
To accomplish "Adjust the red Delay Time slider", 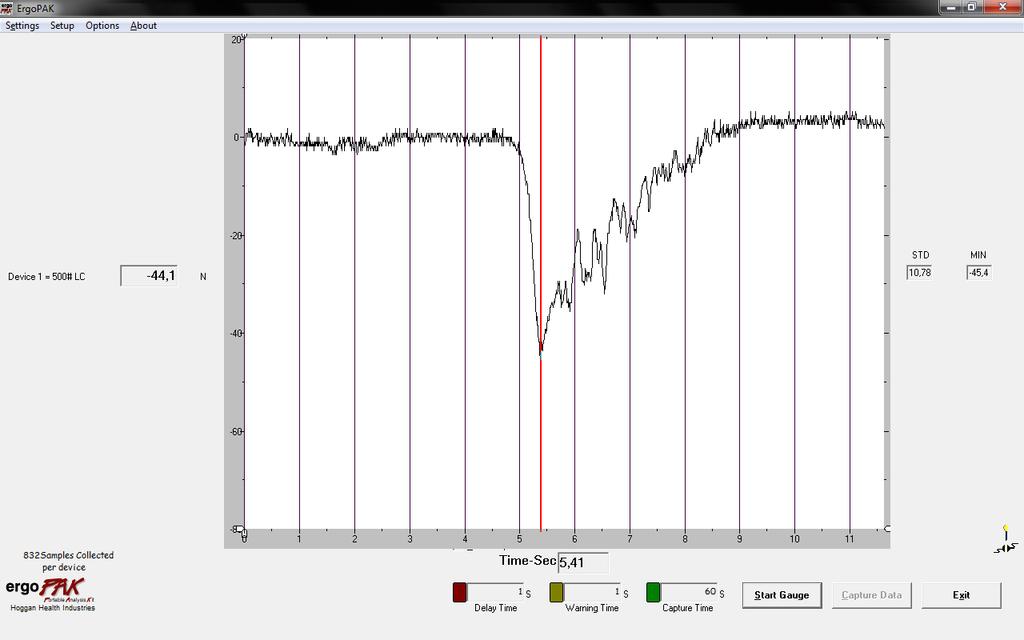I will pos(460,592).
